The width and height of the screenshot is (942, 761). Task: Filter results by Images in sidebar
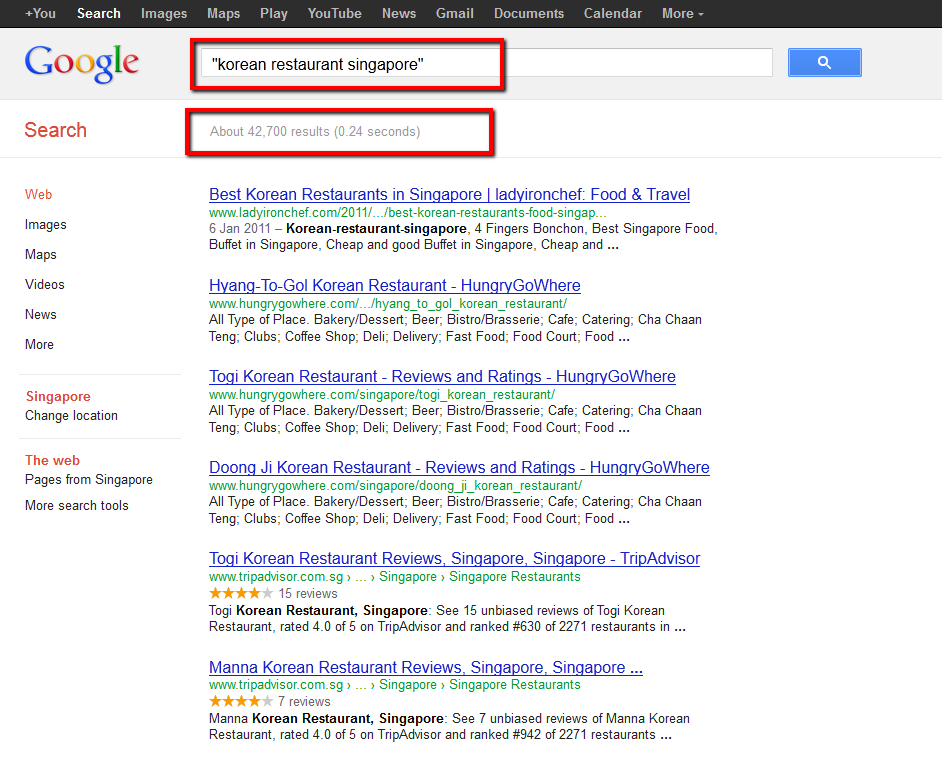(x=46, y=225)
